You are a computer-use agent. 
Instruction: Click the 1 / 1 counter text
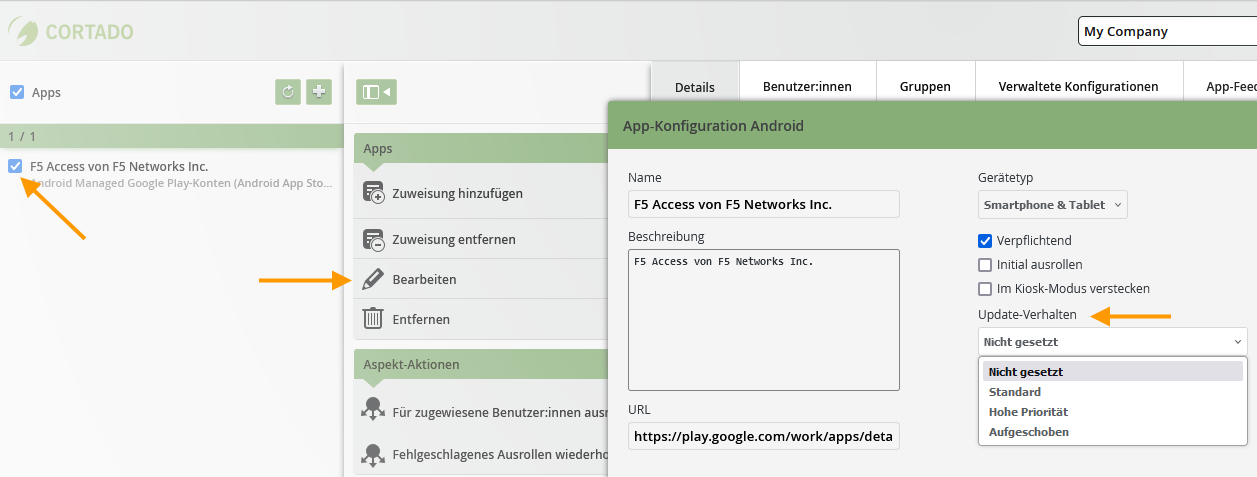pos(23,136)
